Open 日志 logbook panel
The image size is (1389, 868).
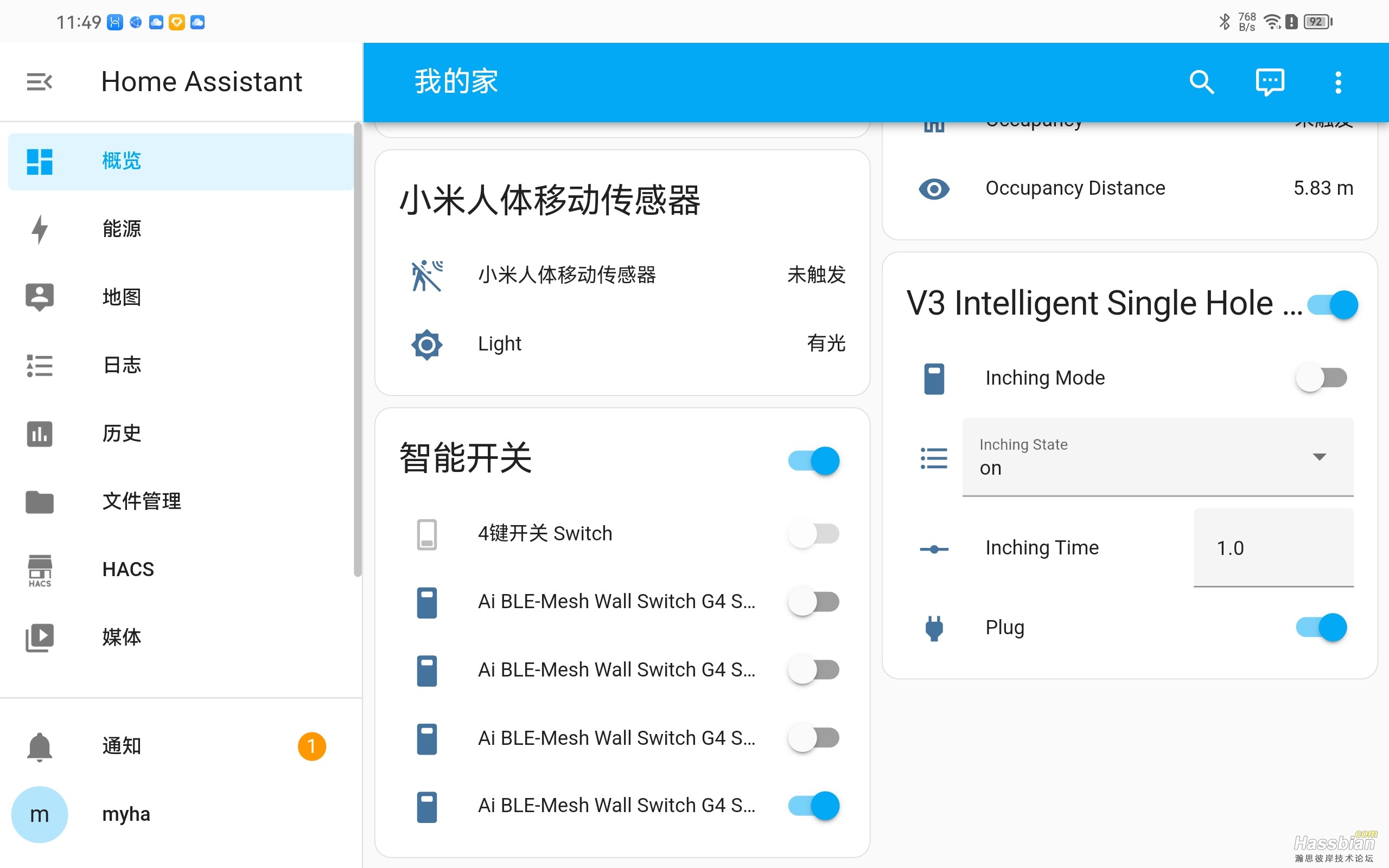pos(181,365)
